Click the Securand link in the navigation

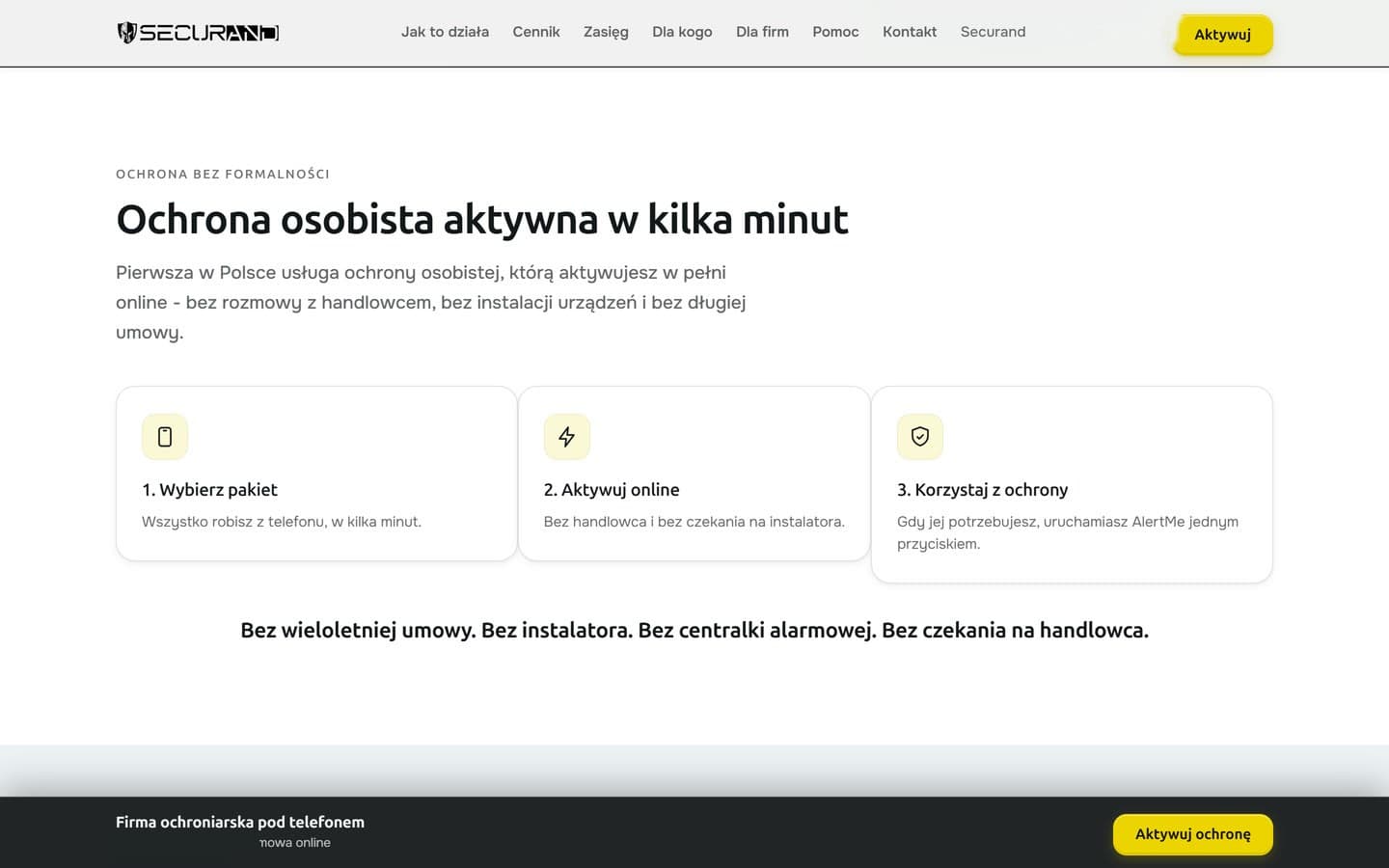point(993,32)
